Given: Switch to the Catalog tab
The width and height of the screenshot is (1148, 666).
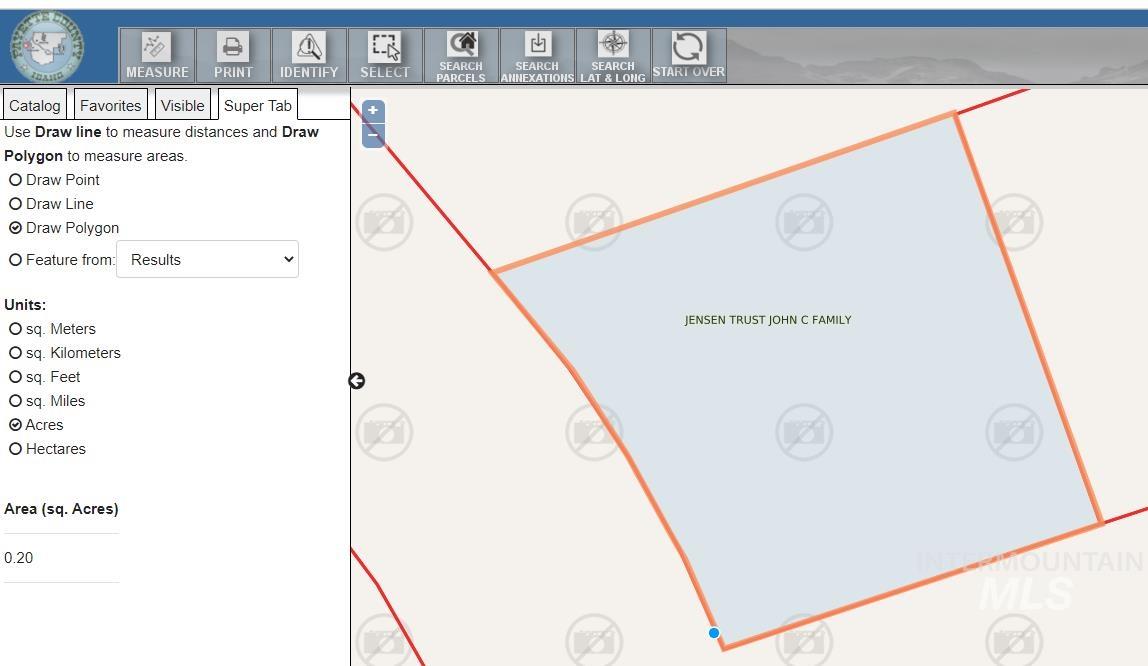Looking at the screenshot, I should [34, 105].
